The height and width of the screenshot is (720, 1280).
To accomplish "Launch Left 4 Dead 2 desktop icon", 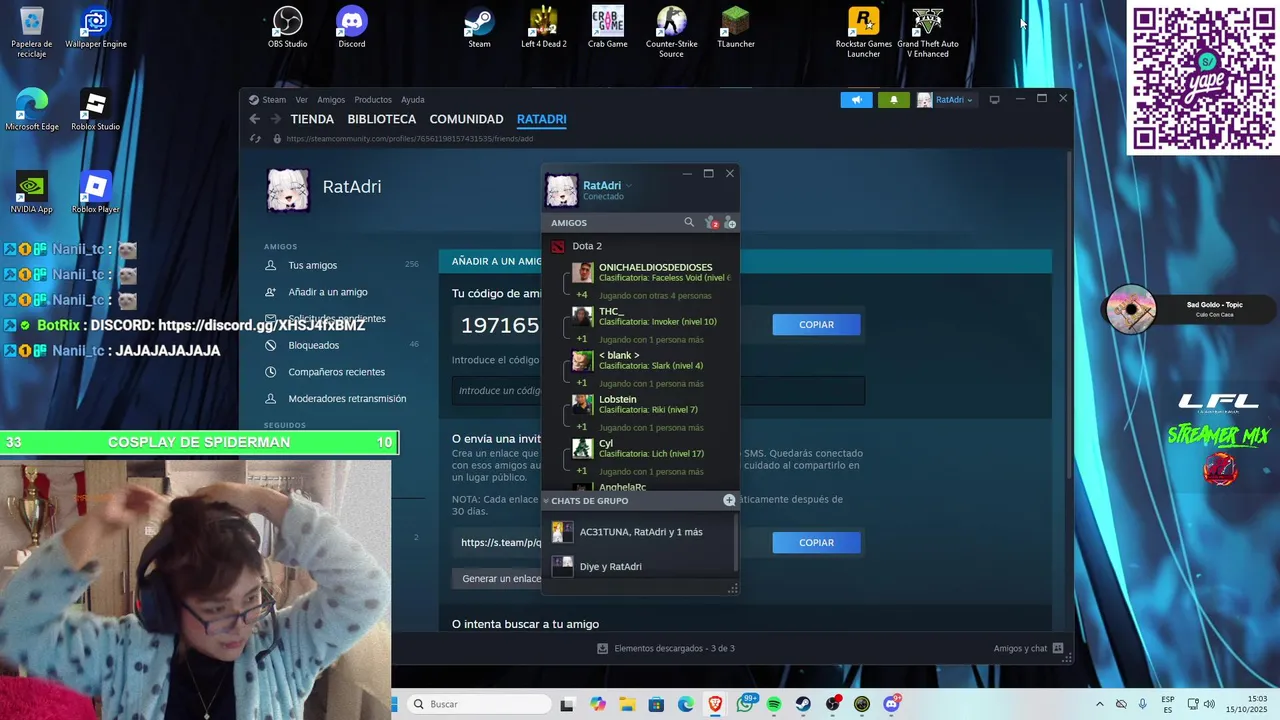I will pyautogui.click(x=543, y=27).
